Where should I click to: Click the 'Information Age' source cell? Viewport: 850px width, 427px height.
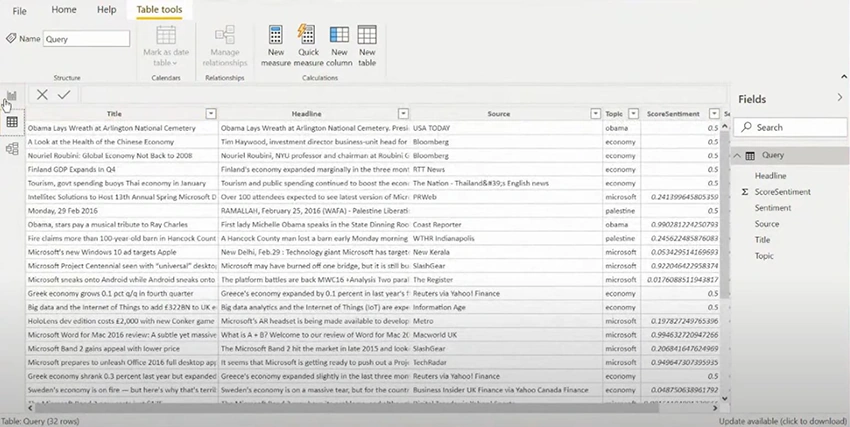(x=506, y=307)
